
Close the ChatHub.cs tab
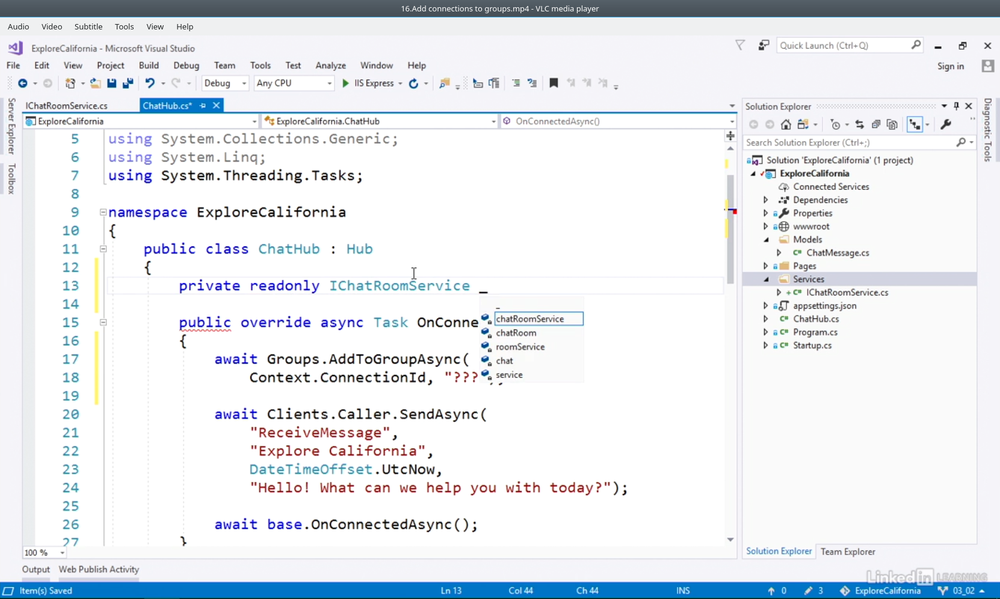tap(216, 106)
